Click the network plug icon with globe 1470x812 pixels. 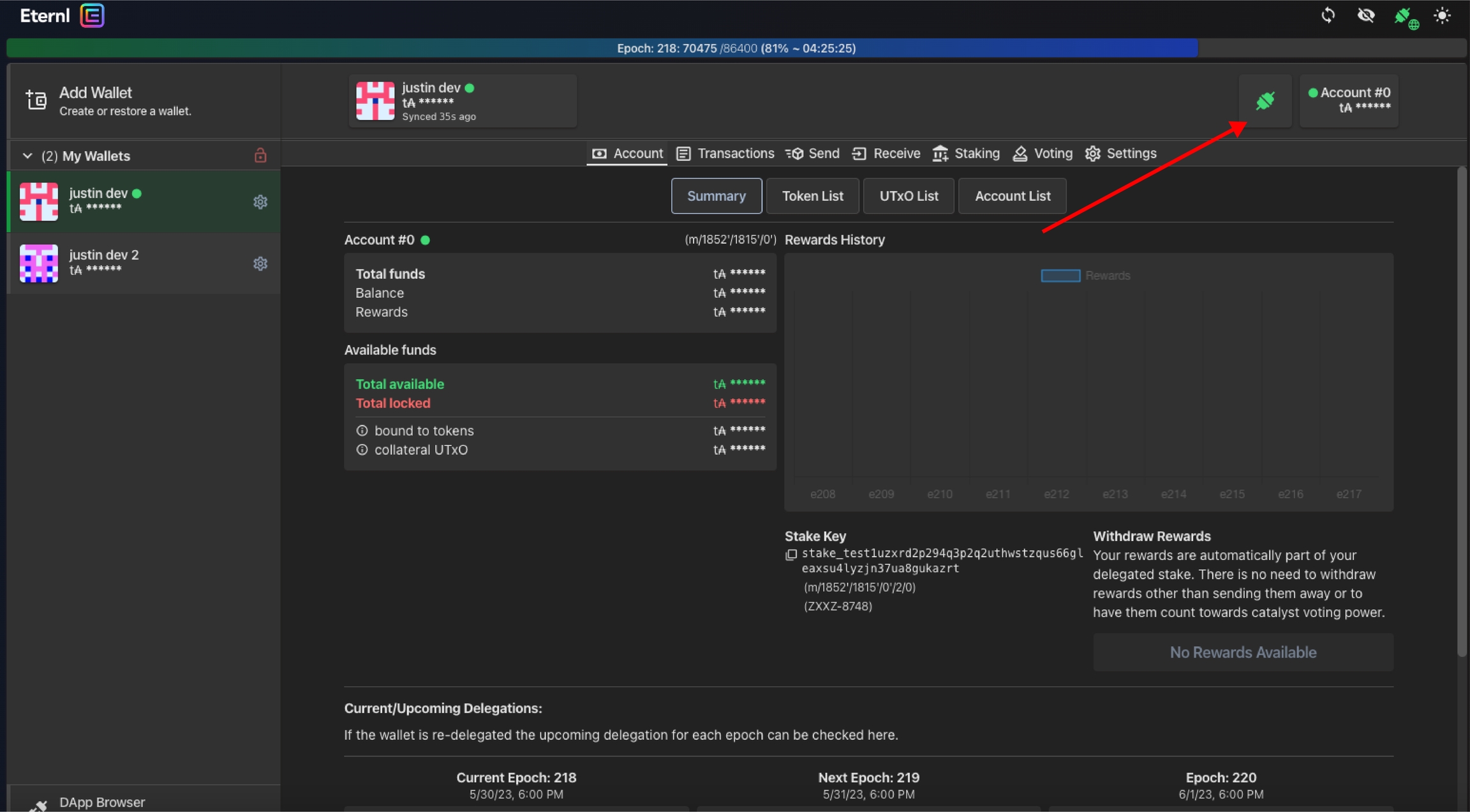(x=1405, y=17)
